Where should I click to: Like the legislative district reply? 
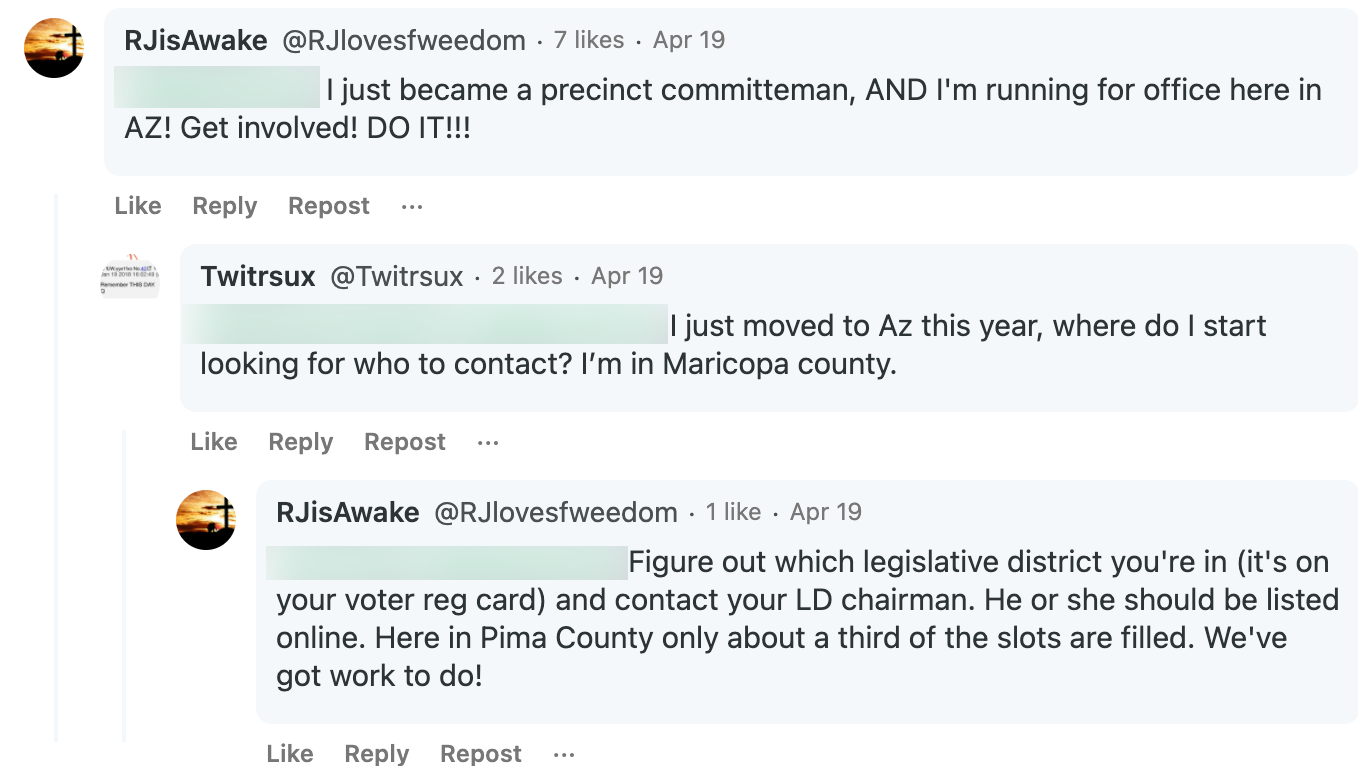click(290, 753)
